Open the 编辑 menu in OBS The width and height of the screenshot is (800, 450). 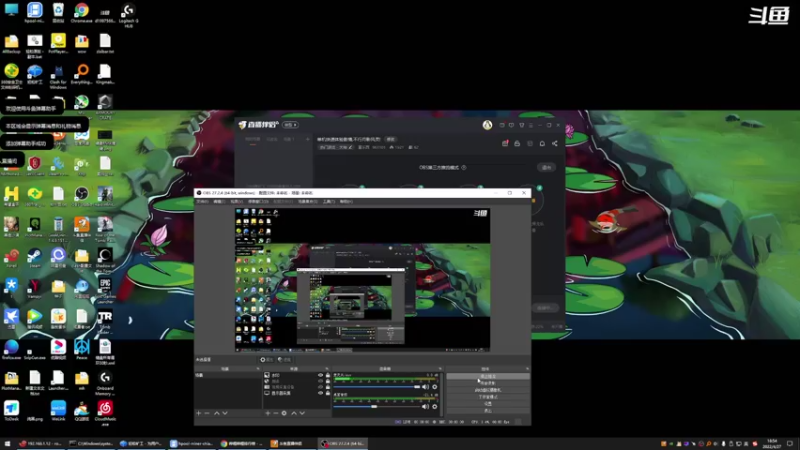pos(219,202)
